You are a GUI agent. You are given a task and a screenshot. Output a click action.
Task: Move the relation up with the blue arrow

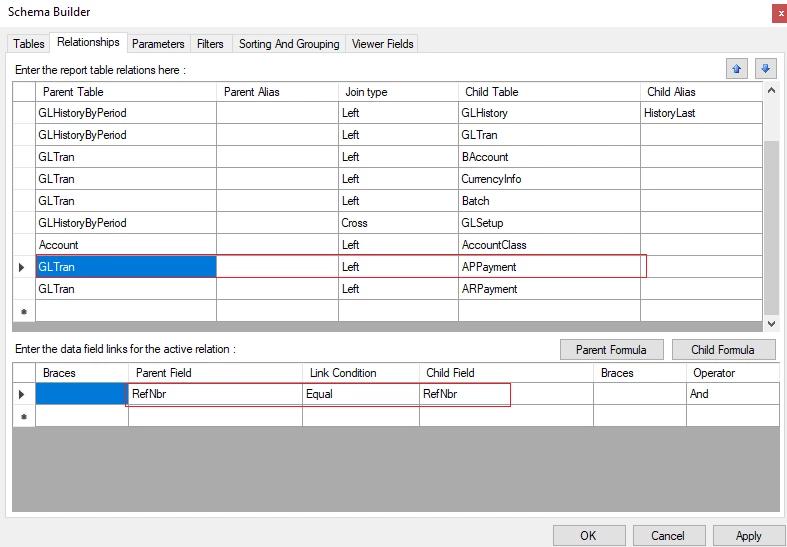[x=736, y=69]
